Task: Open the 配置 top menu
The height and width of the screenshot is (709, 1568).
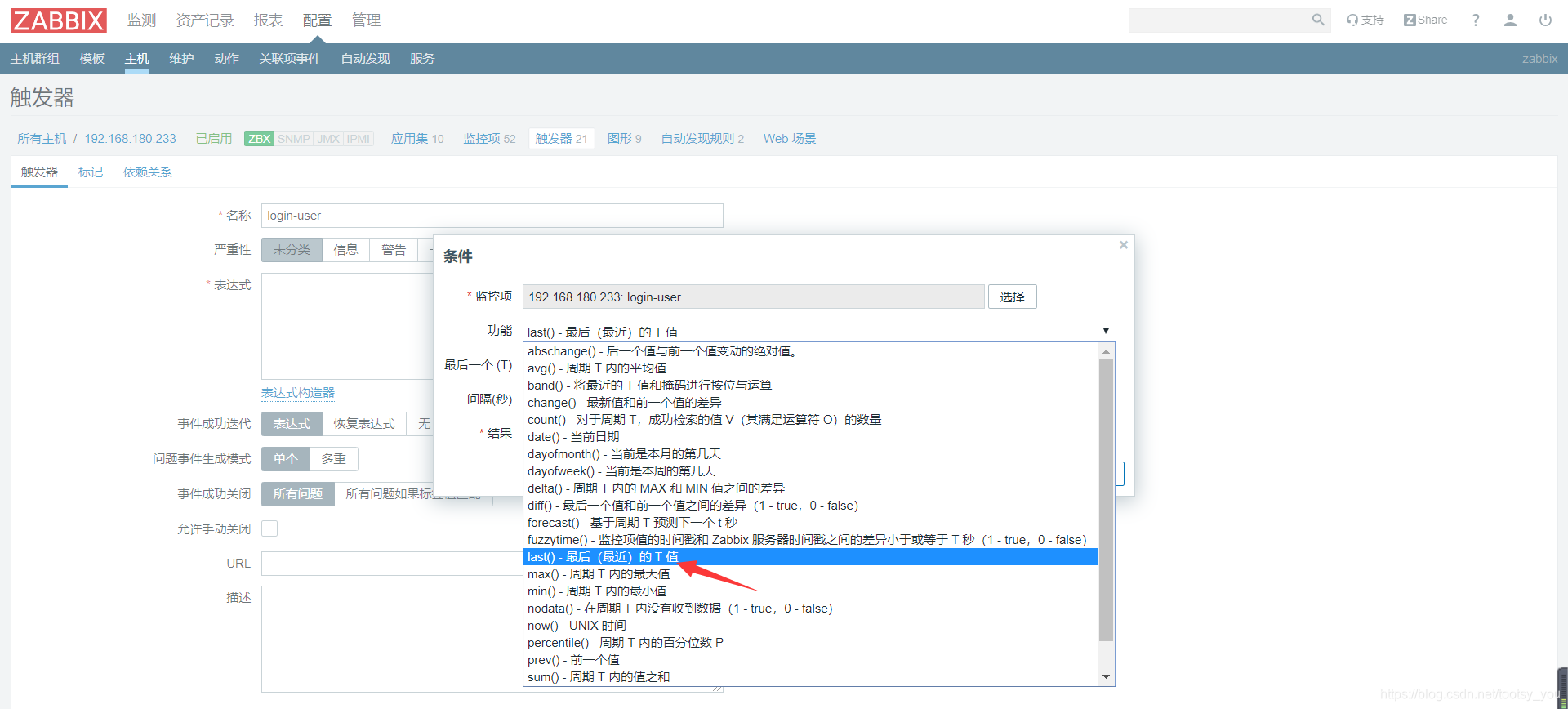Action: (317, 20)
